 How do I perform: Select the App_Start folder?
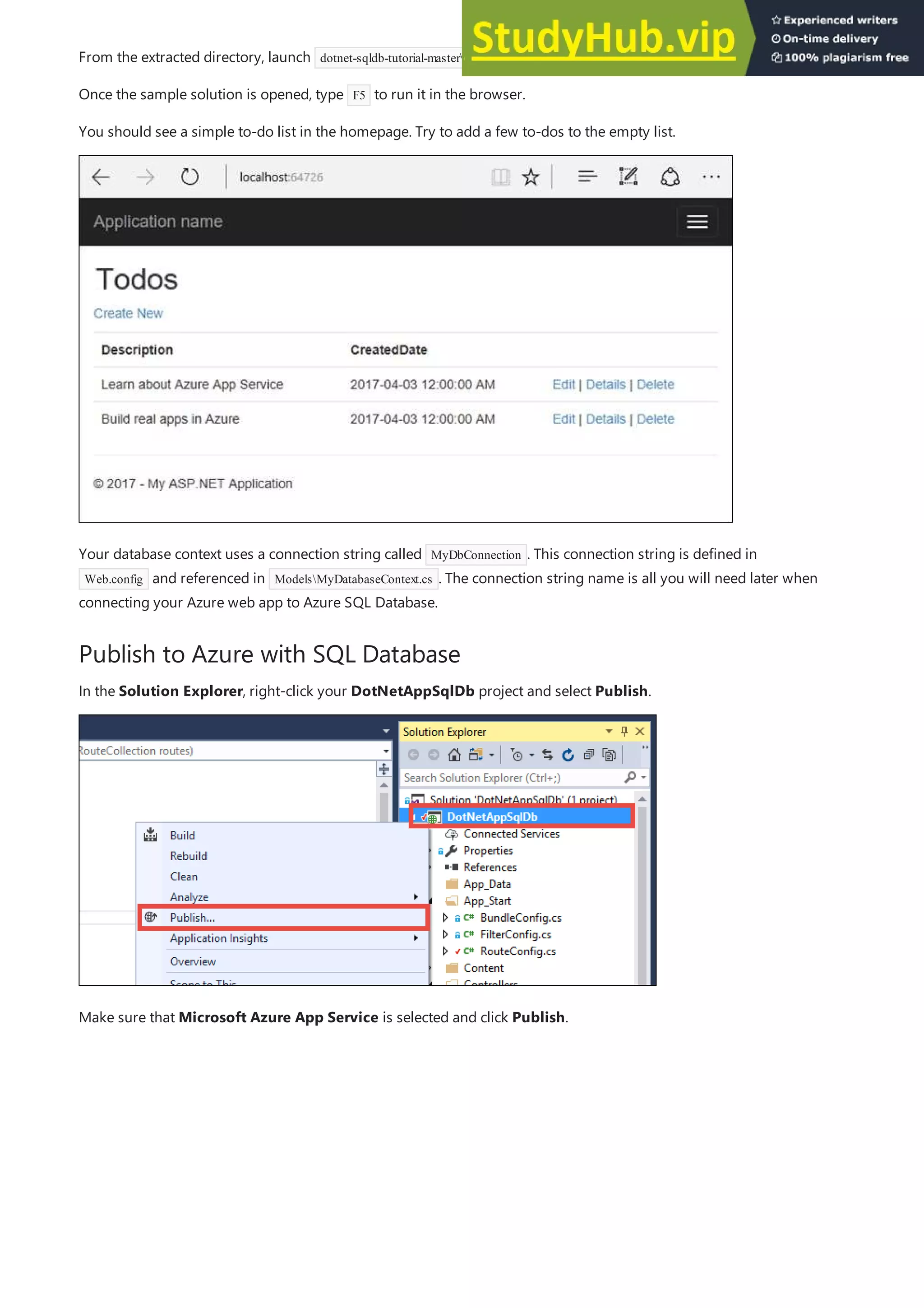487,901
